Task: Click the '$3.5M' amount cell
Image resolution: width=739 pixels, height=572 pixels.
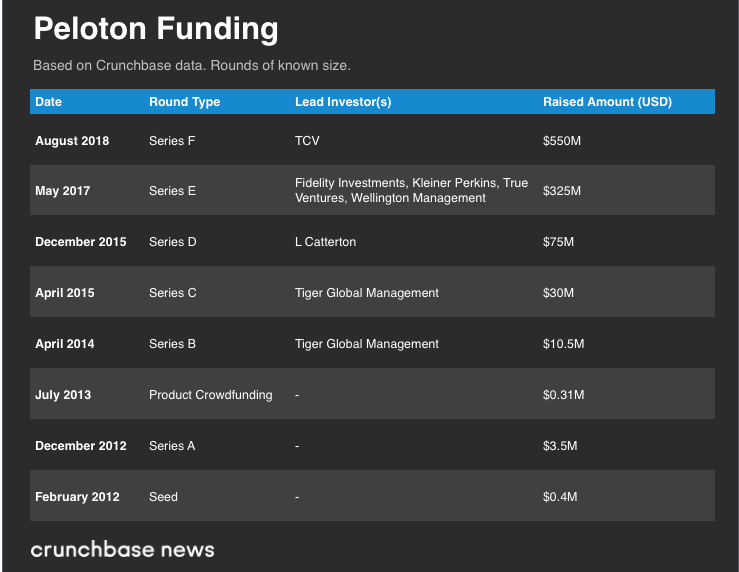Action: pos(560,446)
